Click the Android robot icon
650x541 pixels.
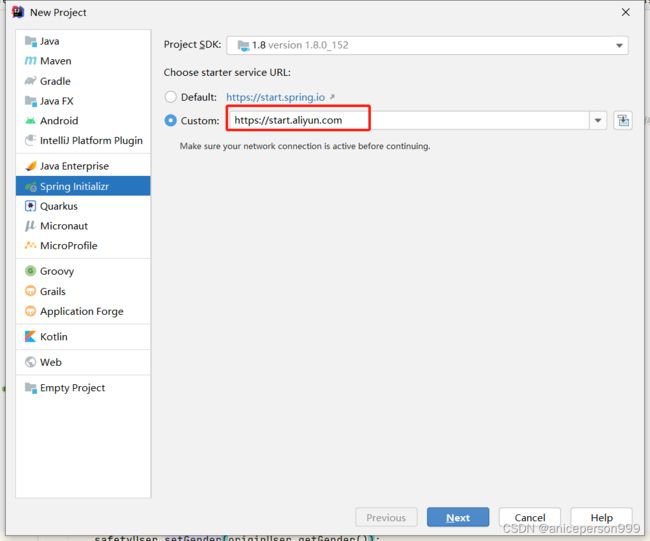pos(31,121)
